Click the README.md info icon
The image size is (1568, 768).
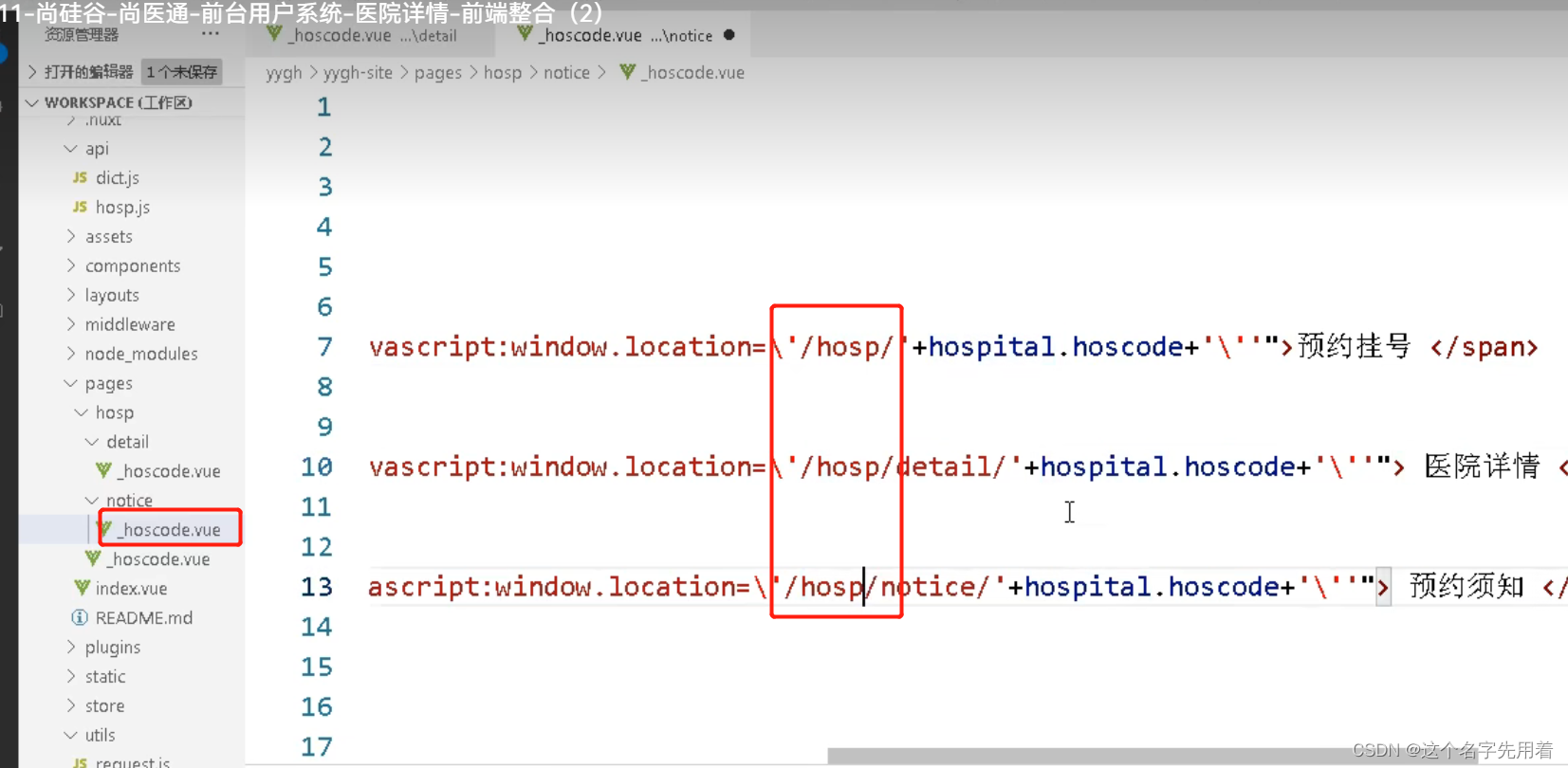coord(81,617)
